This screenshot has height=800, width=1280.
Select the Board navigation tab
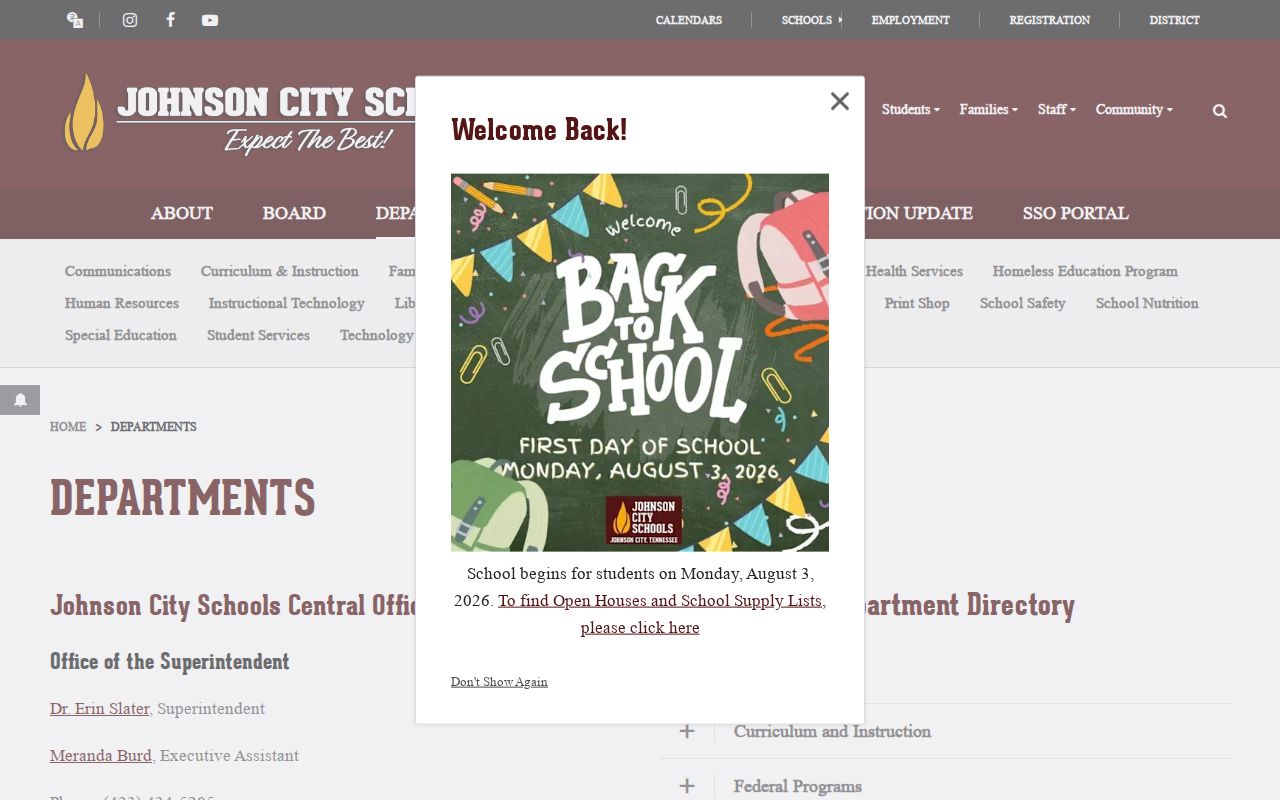tap(294, 213)
